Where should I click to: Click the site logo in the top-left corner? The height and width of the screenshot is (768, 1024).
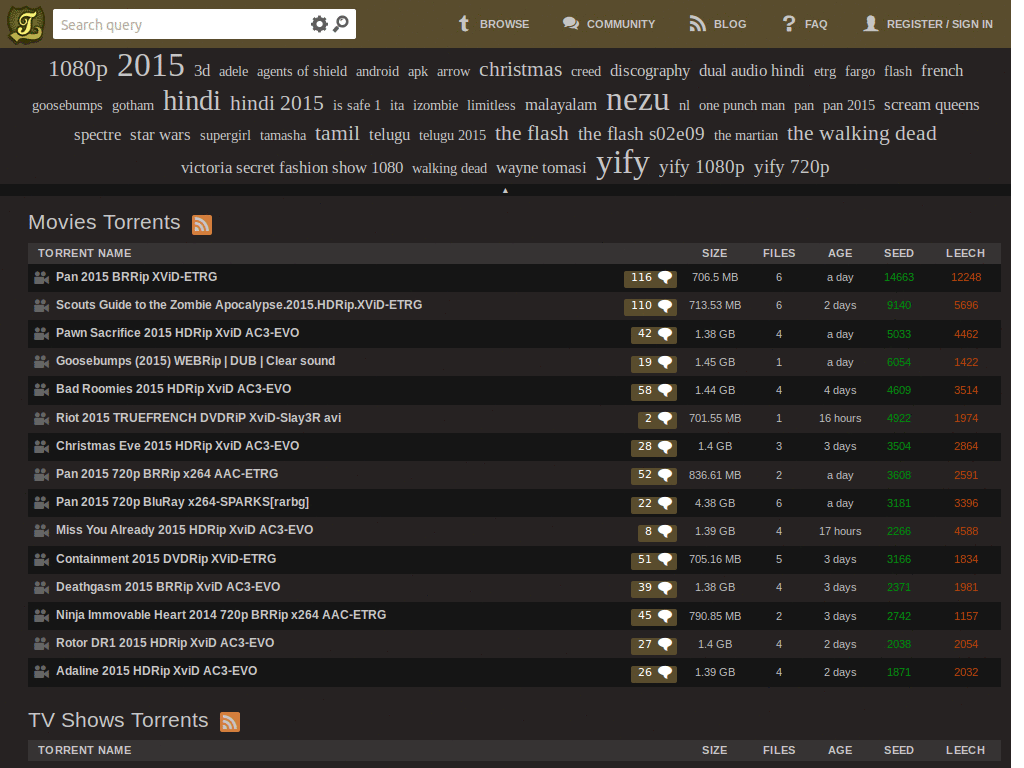(x=25, y=24)
